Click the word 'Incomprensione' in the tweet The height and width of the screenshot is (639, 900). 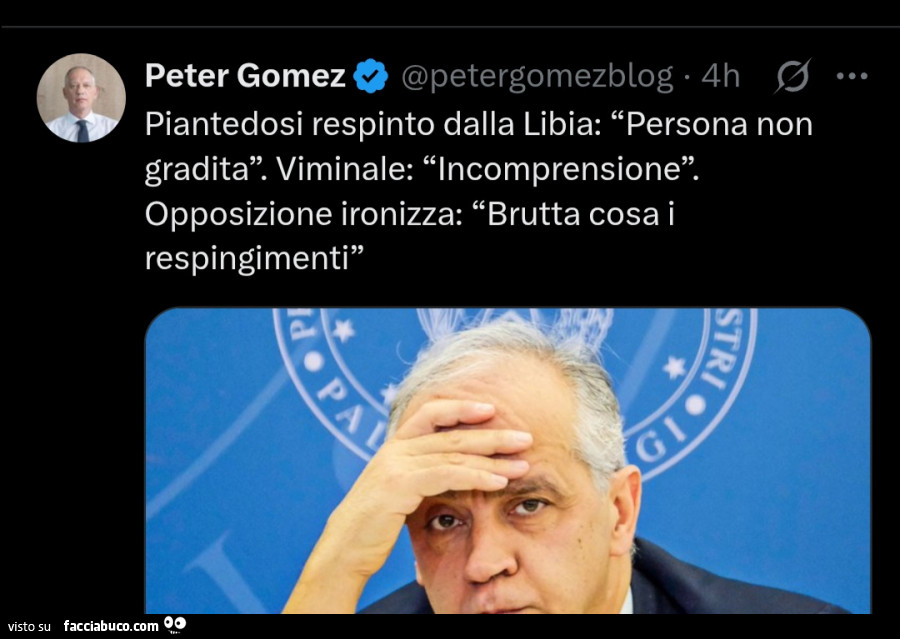point(560,169)
